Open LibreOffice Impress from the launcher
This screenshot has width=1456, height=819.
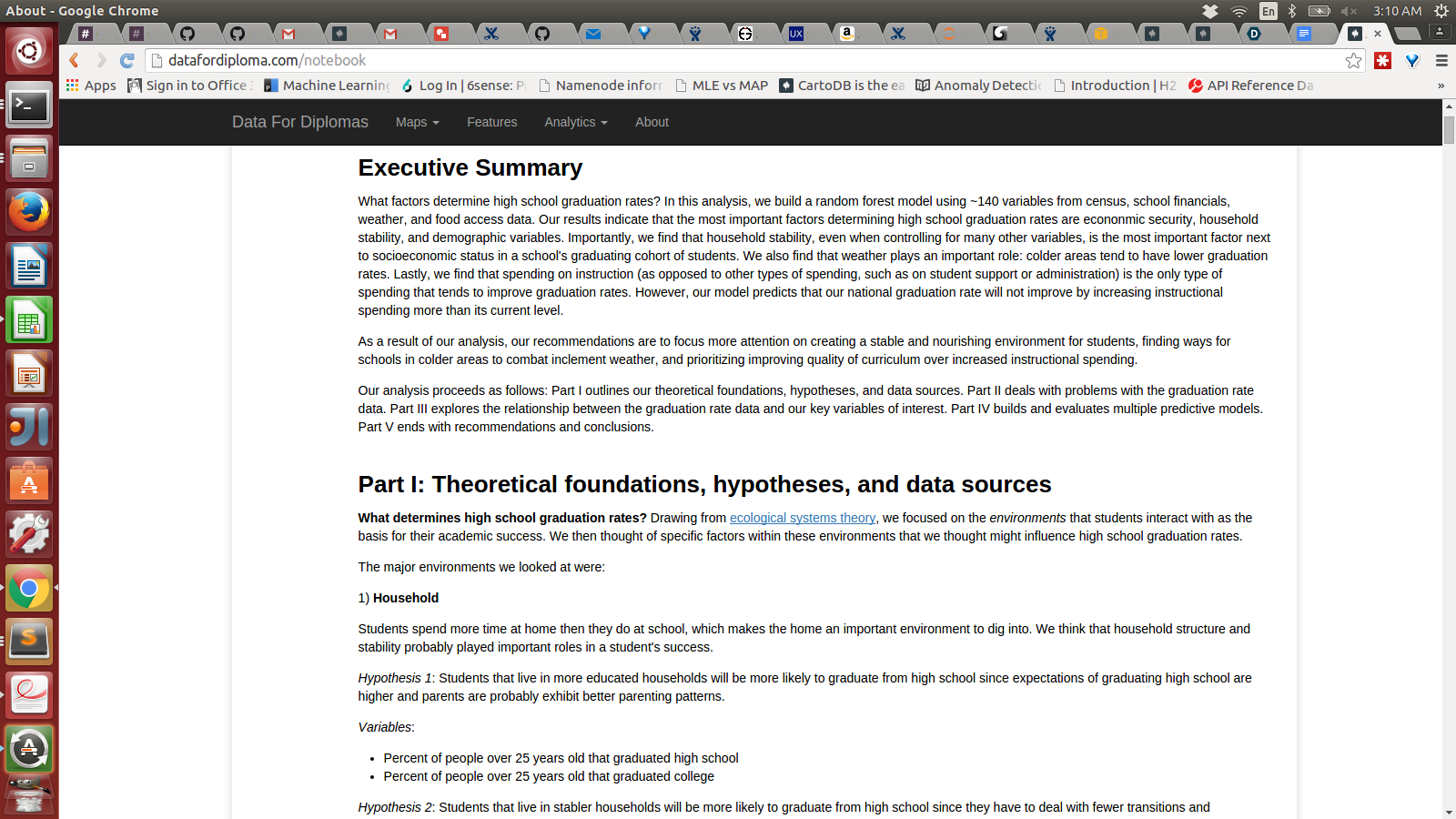(x=29, y=373)
